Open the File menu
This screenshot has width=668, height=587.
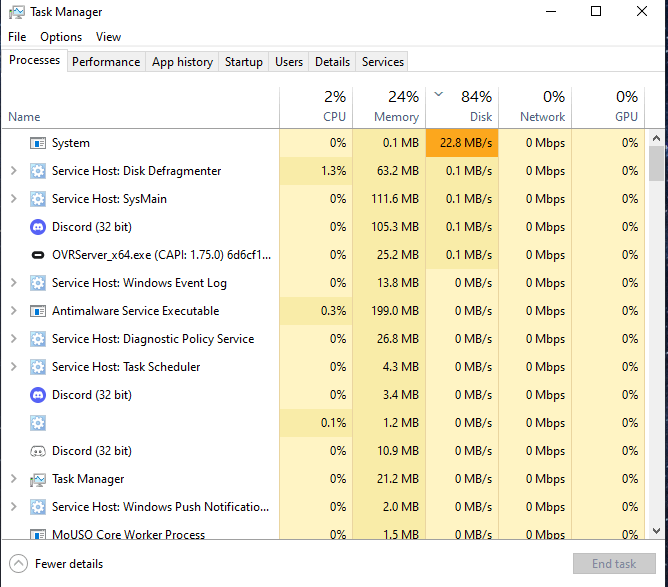[x=17, y=37]
